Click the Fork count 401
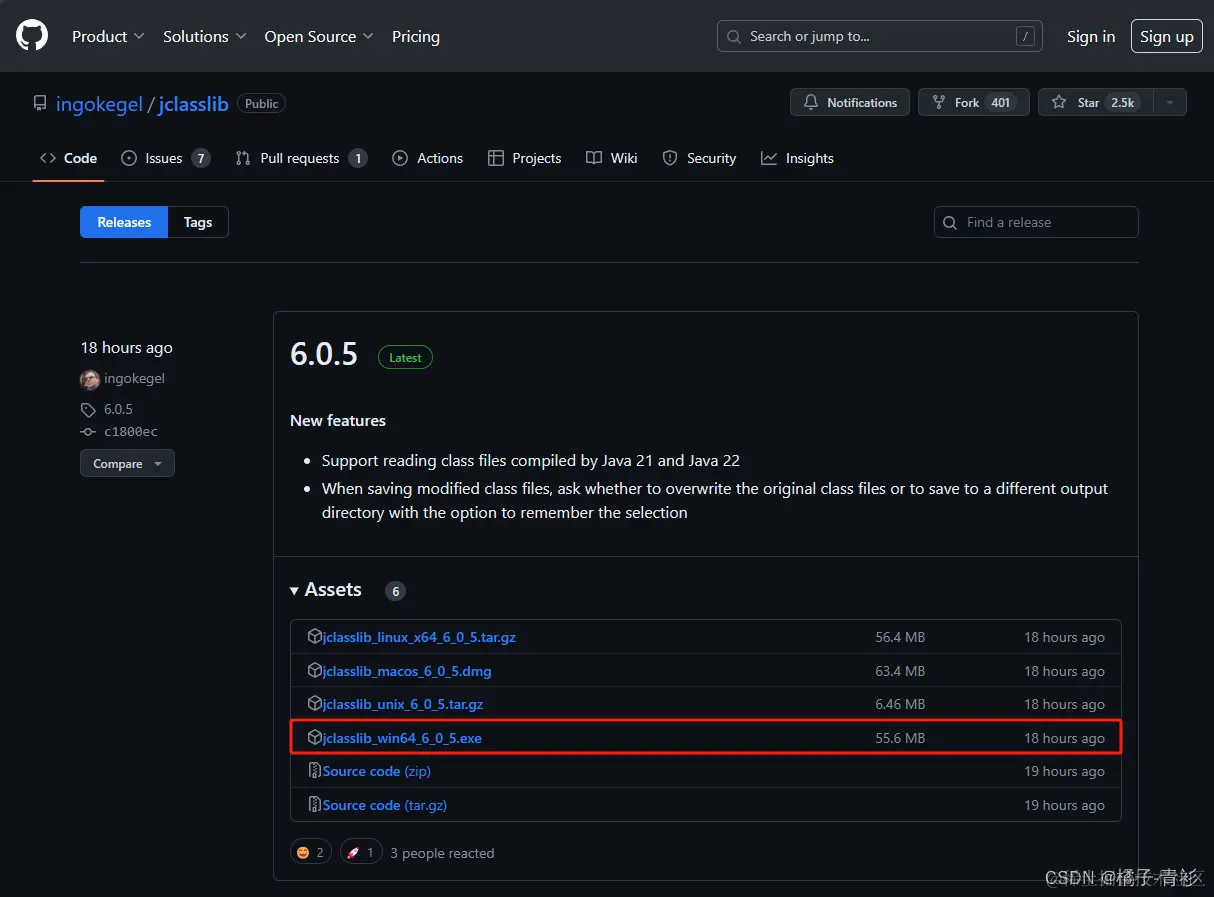The height and width of the screenshot is (897, 1214). [1000, 102]
